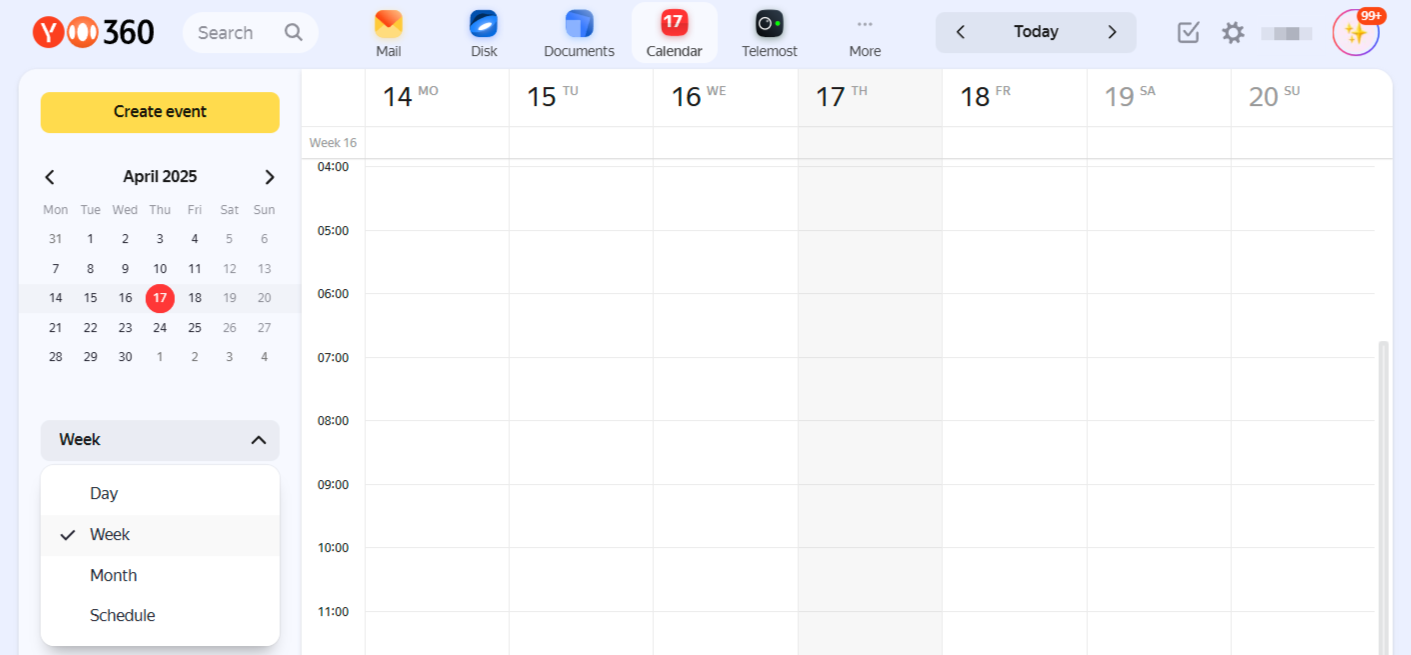
Task: Open the tasks checkmark icon
Action: 1188,33
